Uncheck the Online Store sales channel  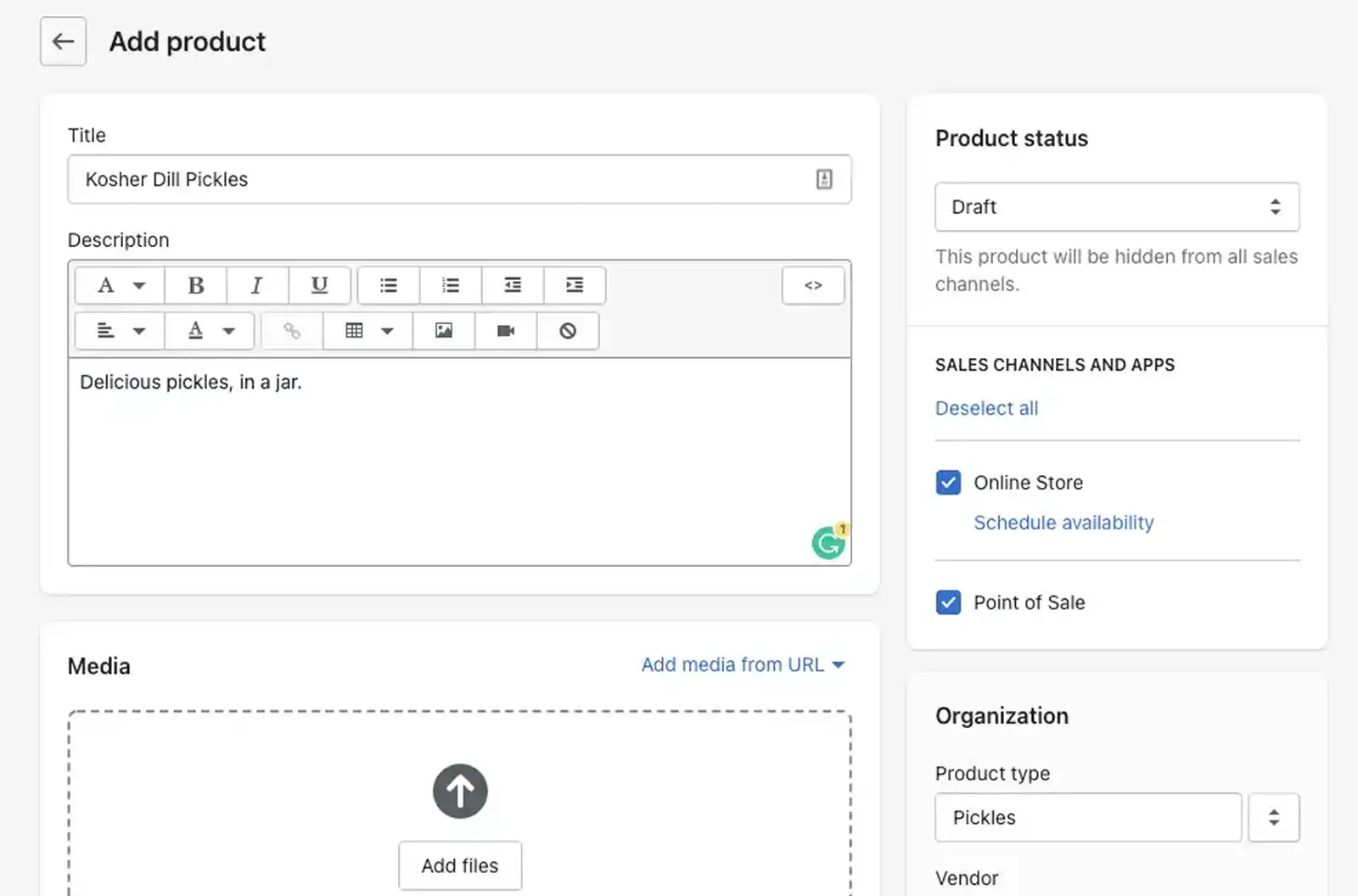(947, 482)
